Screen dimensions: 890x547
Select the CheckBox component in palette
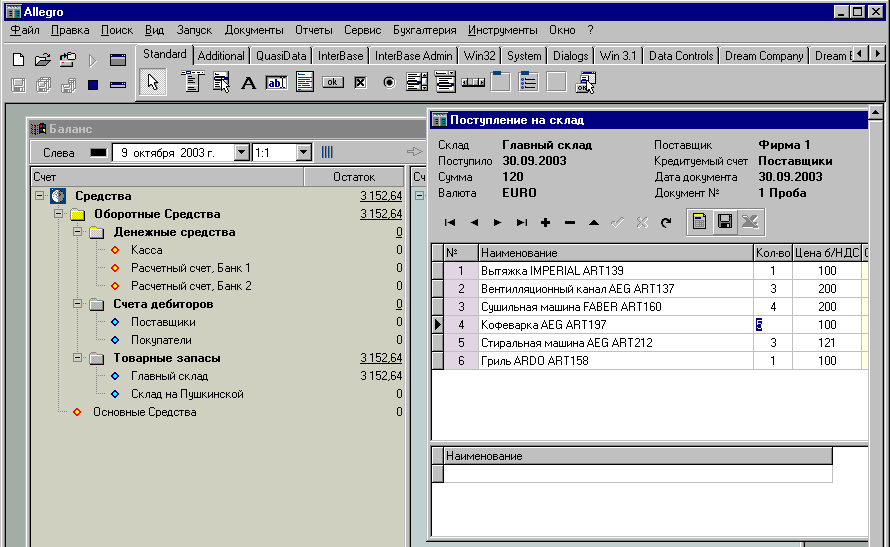pos(360,83)
